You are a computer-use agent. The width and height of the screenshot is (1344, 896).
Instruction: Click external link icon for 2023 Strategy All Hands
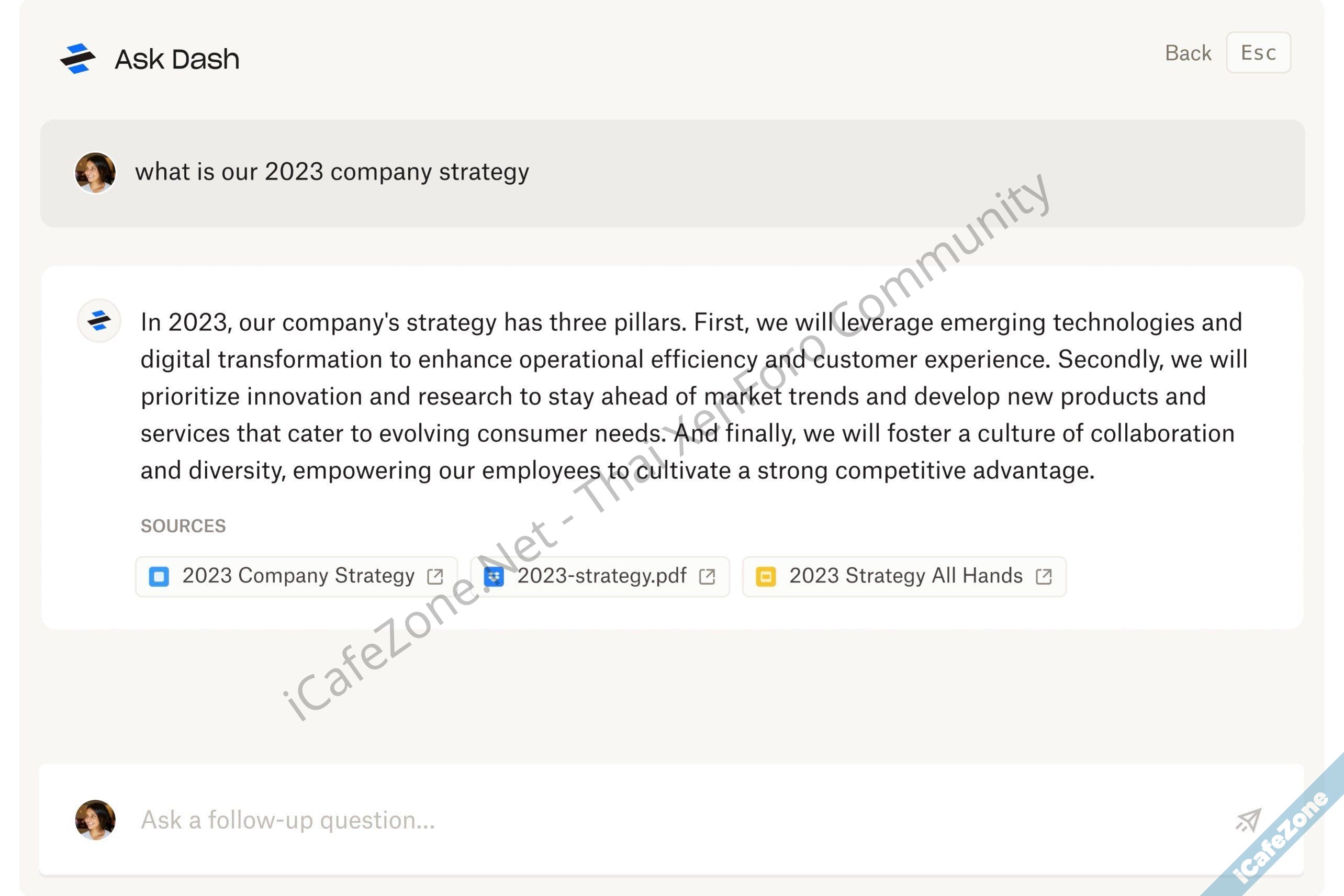[x=1044, y=577]
